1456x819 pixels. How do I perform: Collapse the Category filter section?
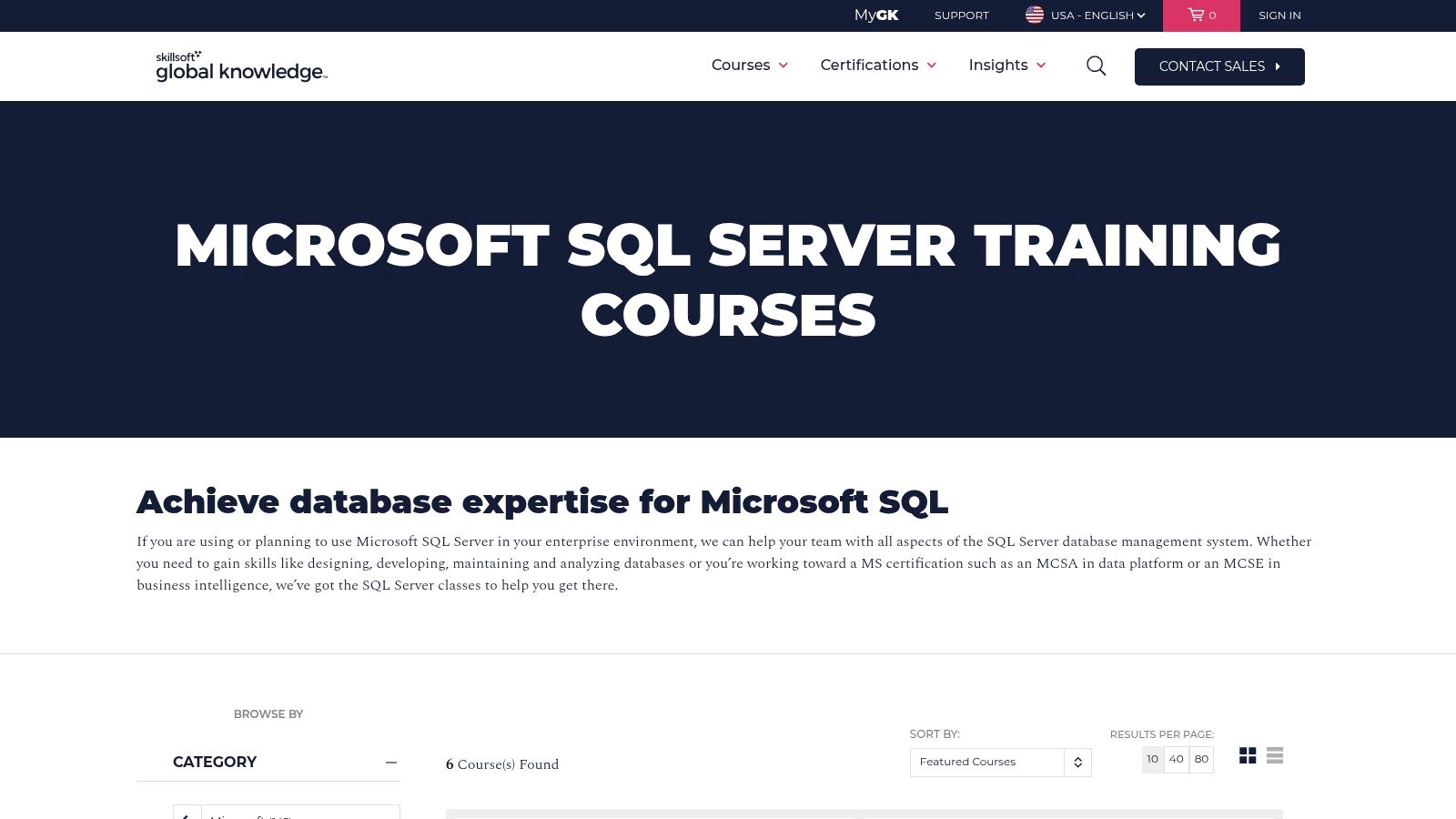click(x=391, y=763)
